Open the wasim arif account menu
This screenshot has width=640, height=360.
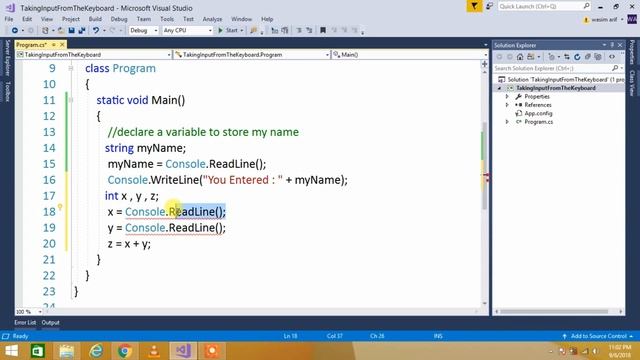(604, 20)
